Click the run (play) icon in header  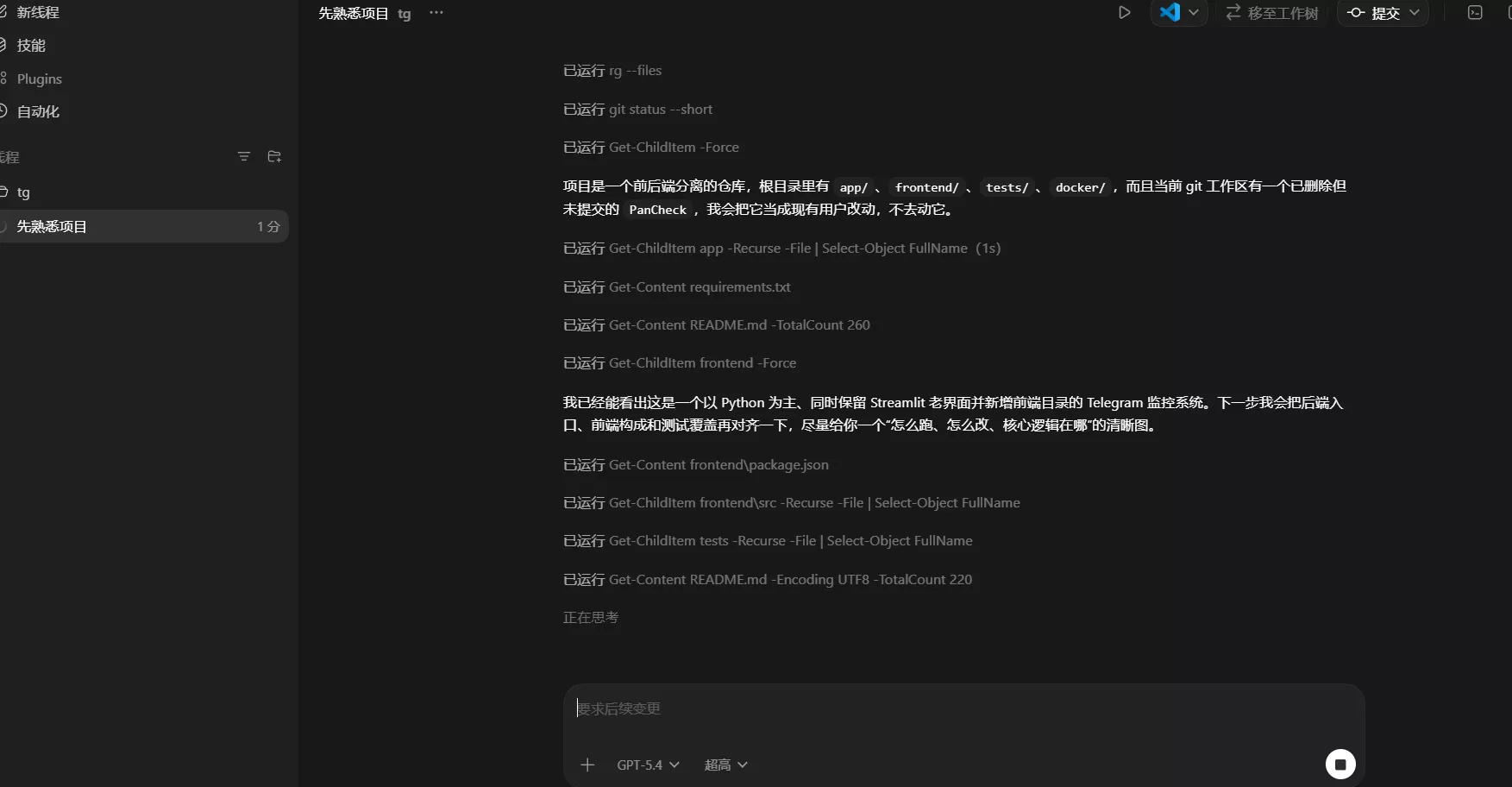(x=1124, y=13)
